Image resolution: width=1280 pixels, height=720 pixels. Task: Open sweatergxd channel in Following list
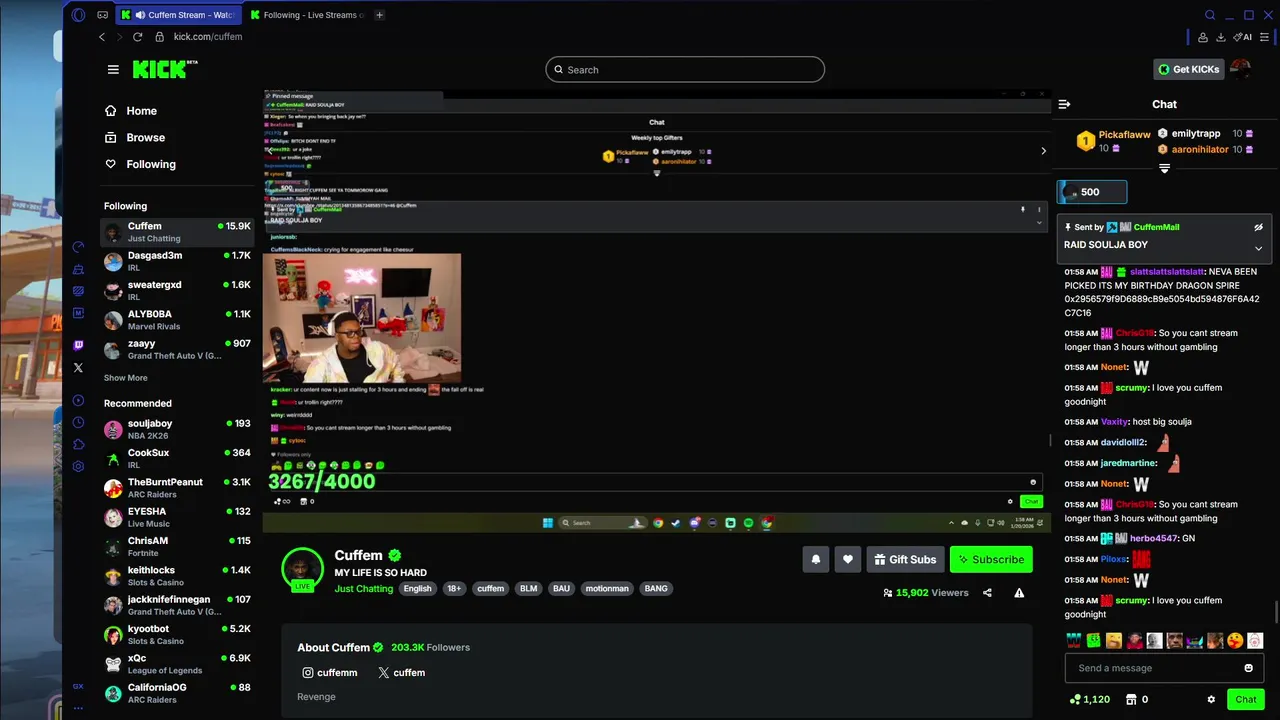177,291
